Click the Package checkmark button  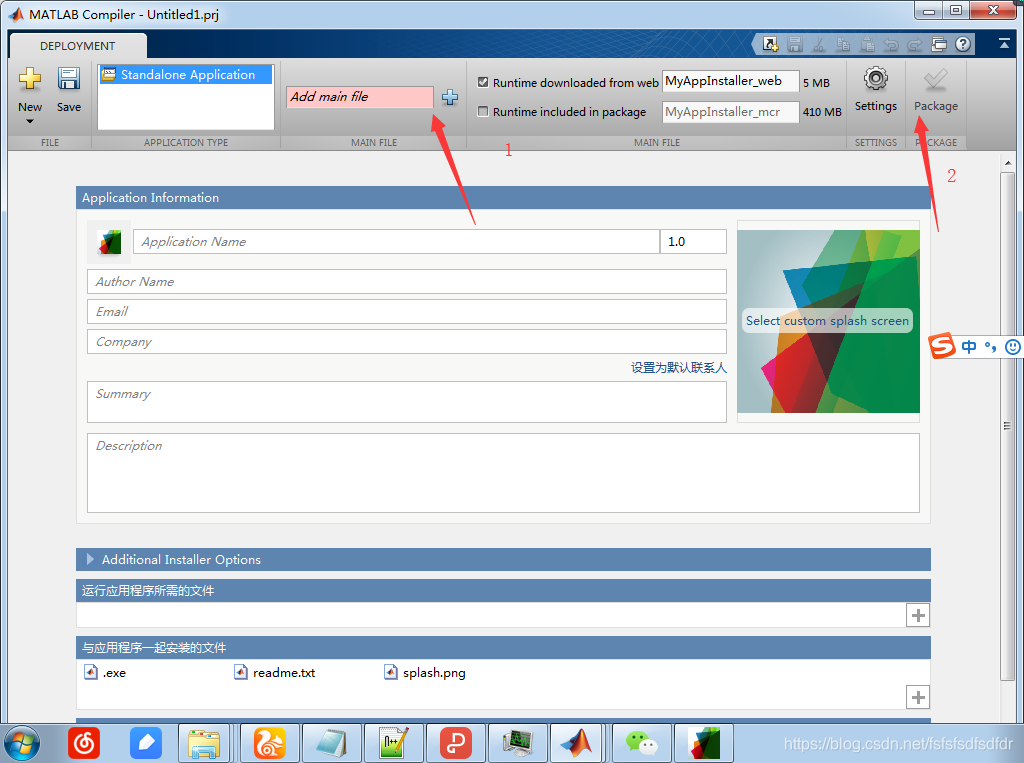[935, 90]
